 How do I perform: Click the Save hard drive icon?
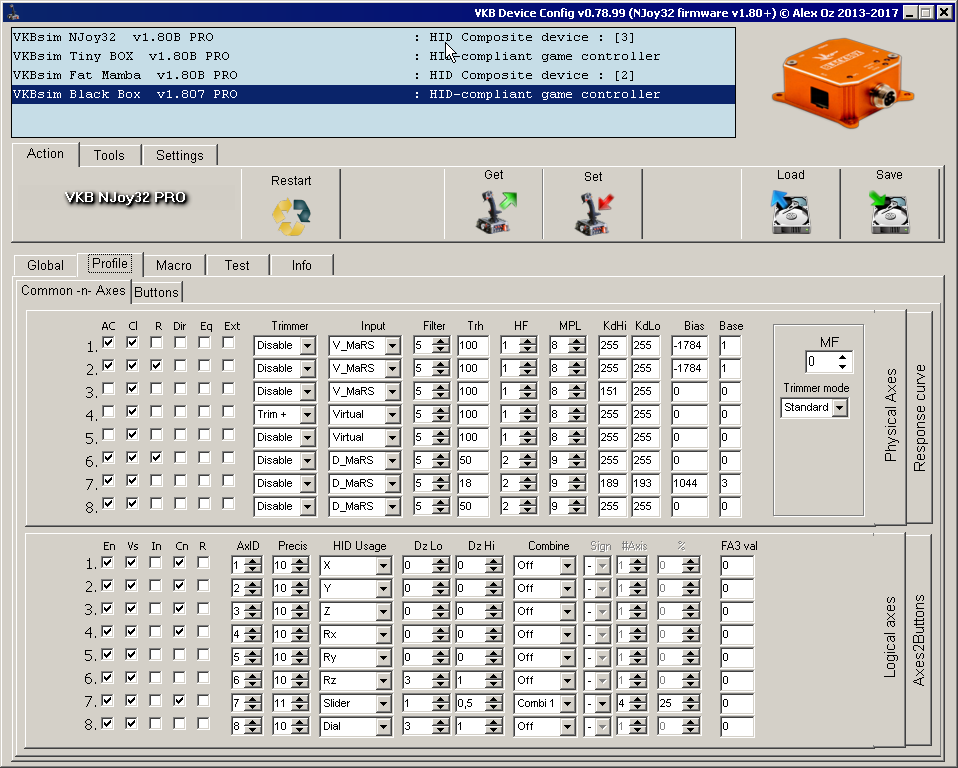[x=889, y=211]
